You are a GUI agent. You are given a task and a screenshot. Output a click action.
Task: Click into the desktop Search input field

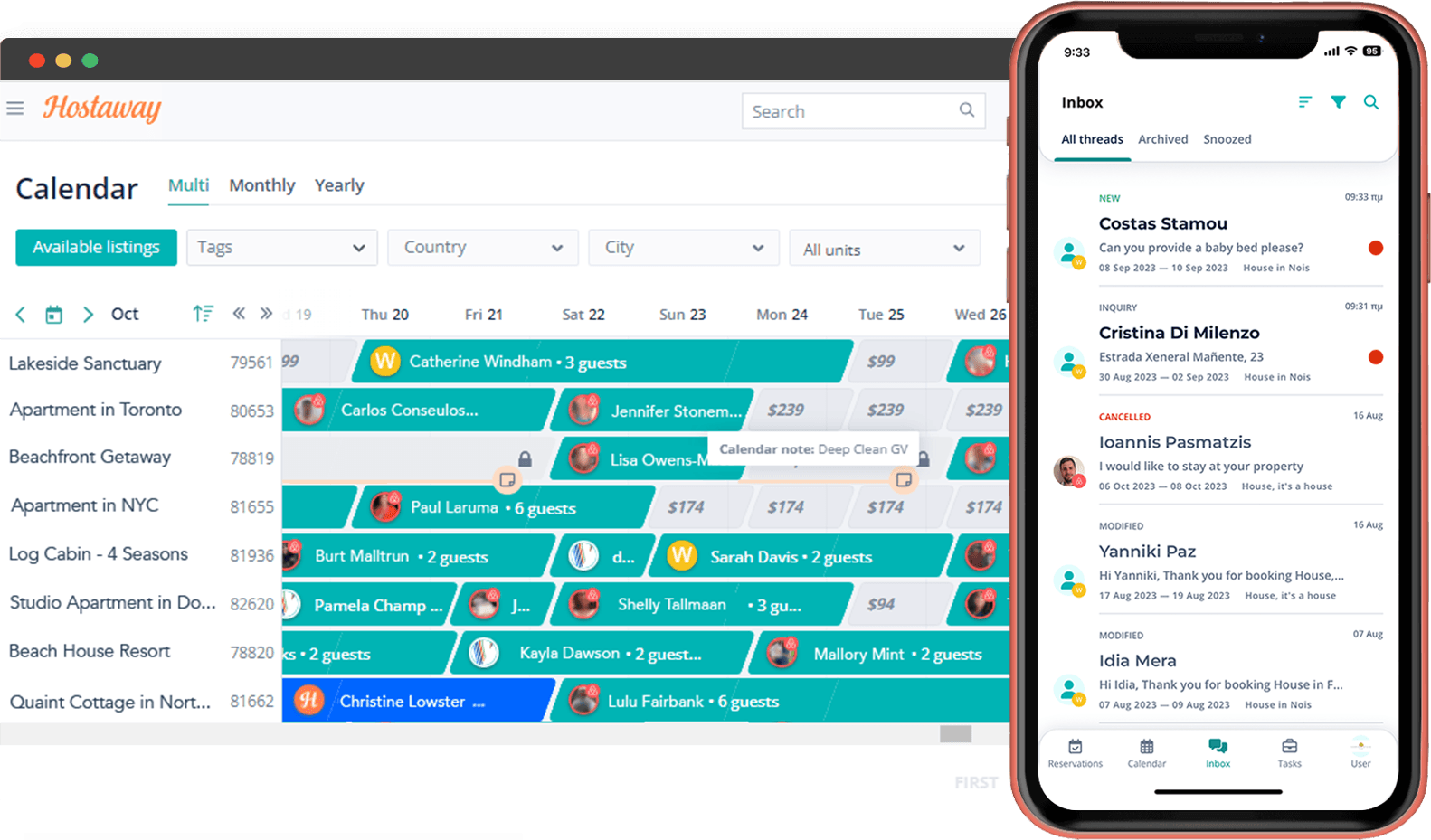pos(846,111)
